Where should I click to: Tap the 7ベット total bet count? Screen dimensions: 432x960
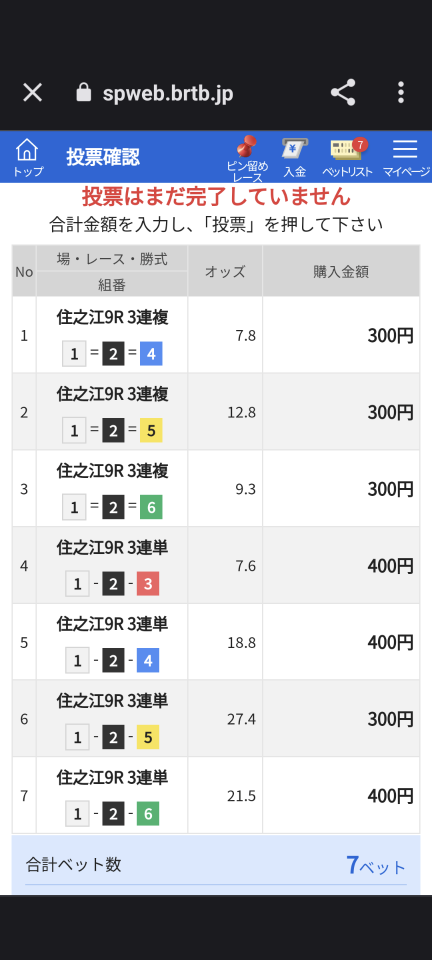[x=376, y=865]
